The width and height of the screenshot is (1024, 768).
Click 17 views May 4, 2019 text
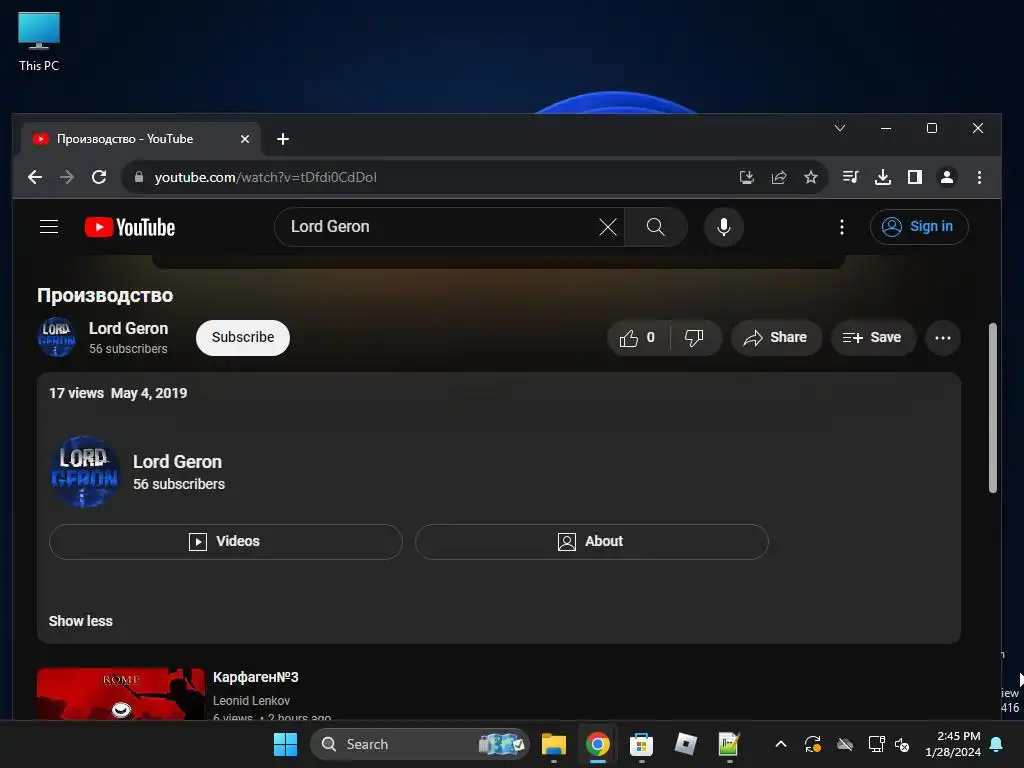pyautogui.click(x=118, y=393)
